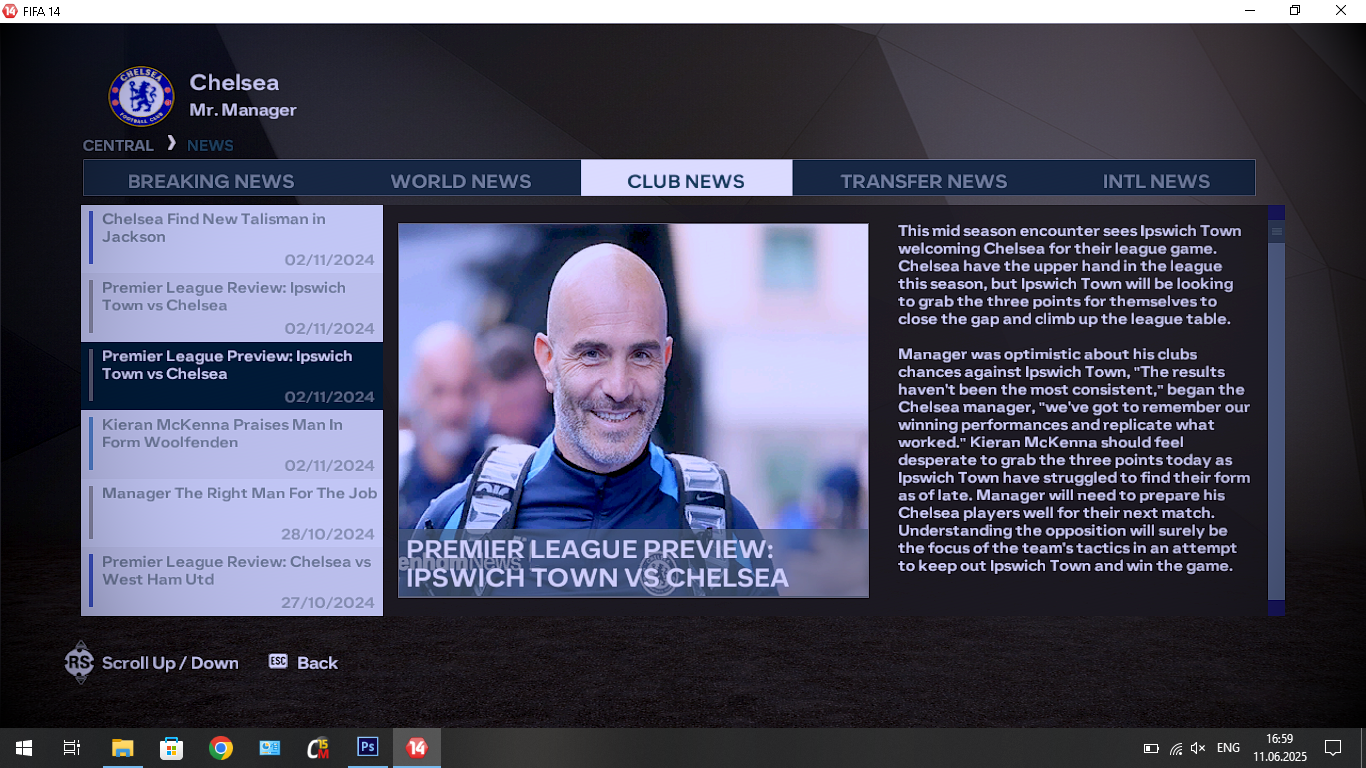Click the ESC key Back icon
Screen dimensions: 1366x768
pyautogui.click(x=278, y=661)
